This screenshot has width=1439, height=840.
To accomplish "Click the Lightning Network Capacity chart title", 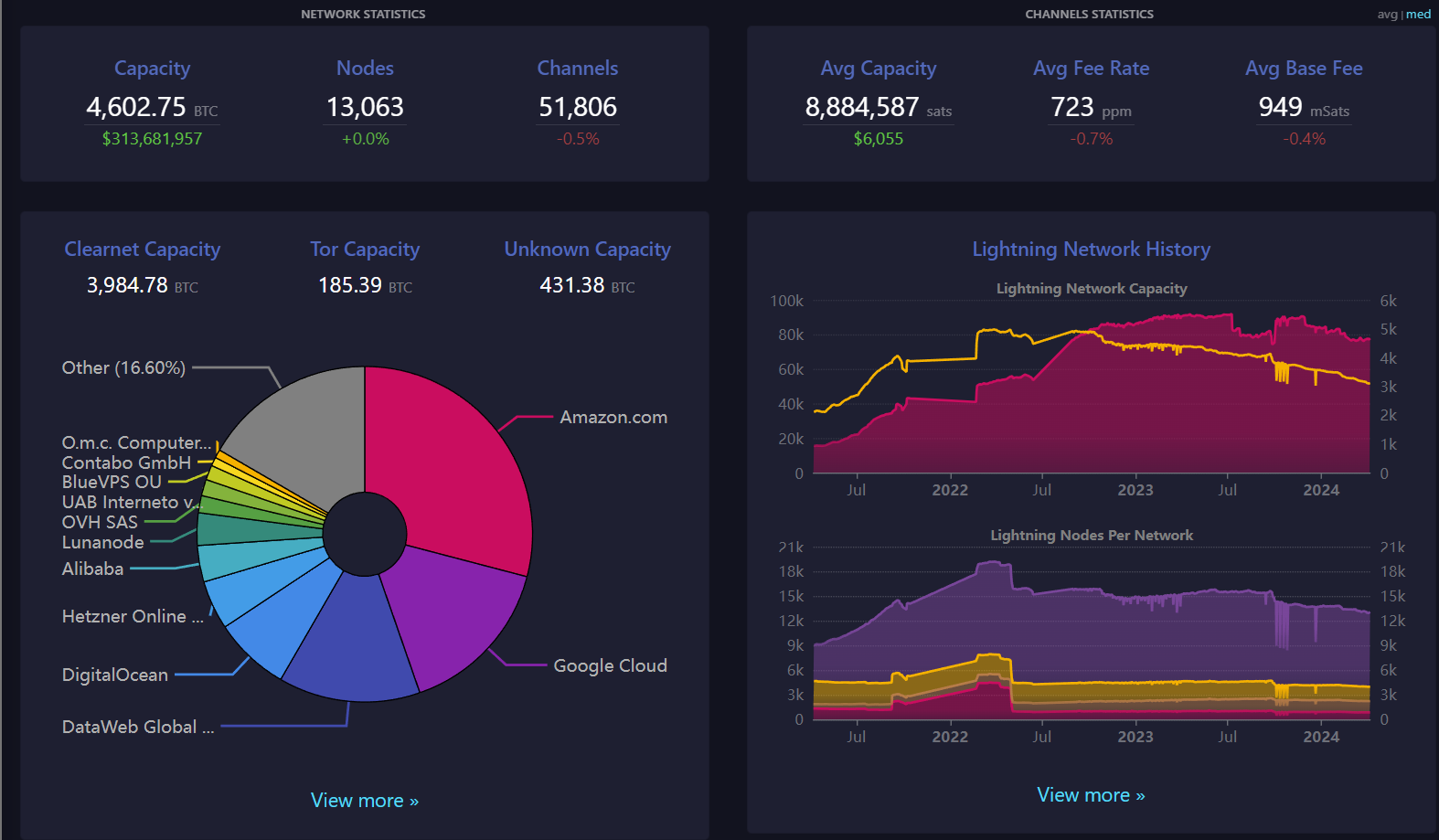I will 1092,289.
